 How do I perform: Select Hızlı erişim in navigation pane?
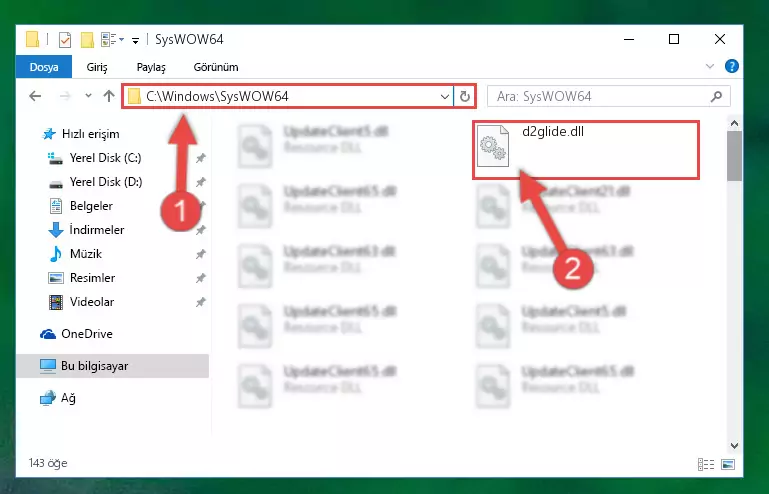pos(90,133)
